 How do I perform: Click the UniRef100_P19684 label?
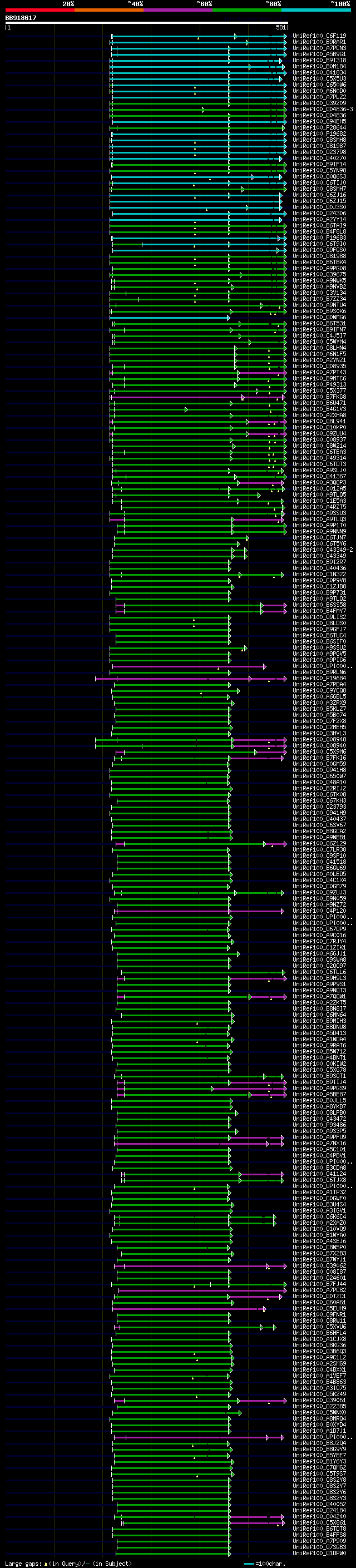pos(319,678)
